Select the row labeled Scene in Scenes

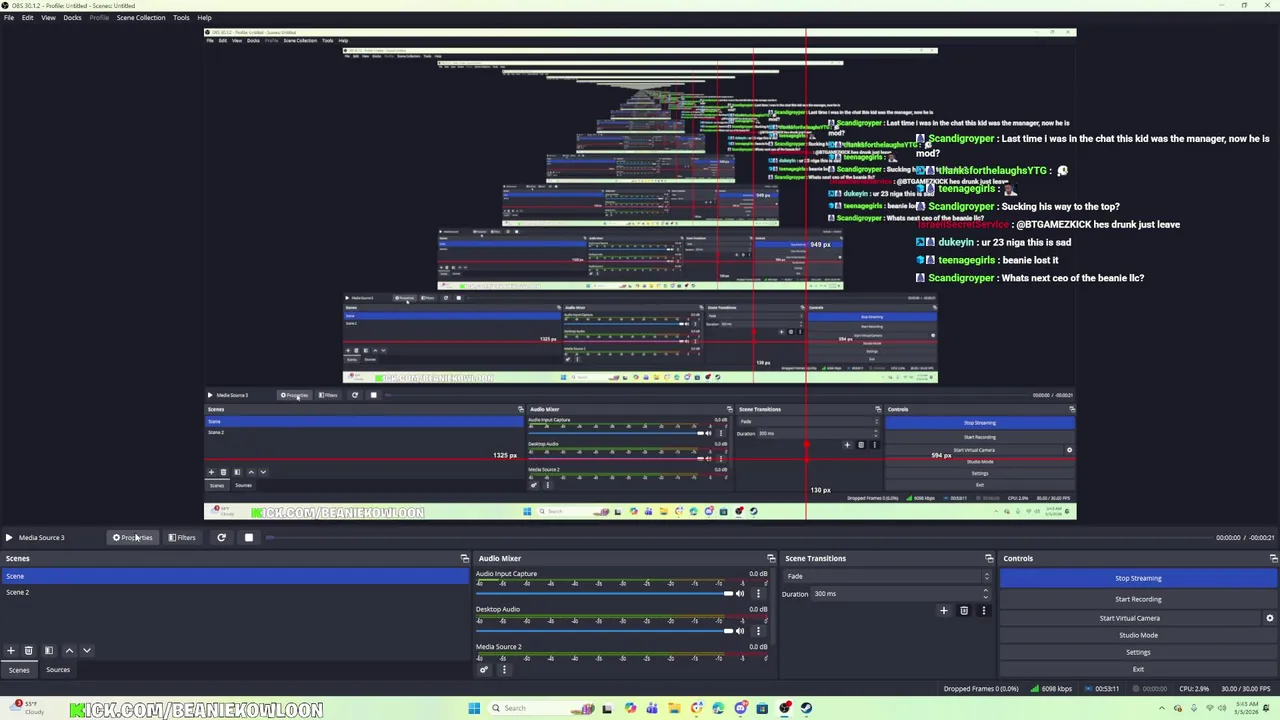[x=236, y=576]
